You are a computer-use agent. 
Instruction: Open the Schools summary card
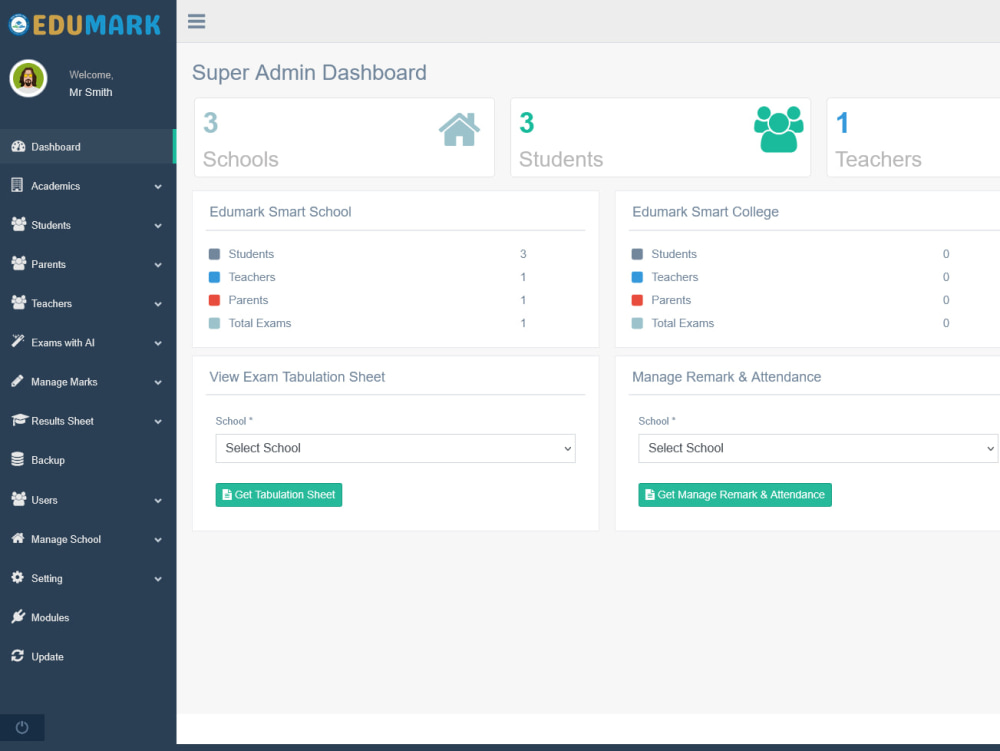click(x=344, y=137)
